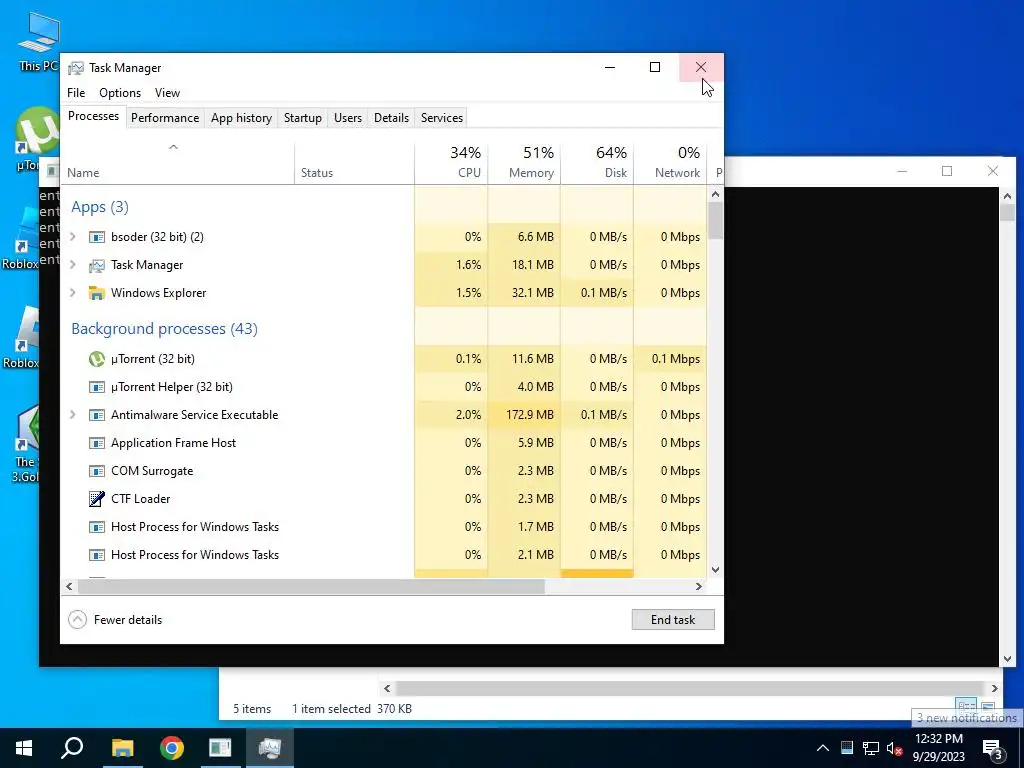This screenshot has width=1024, height=768.
Task: Expand the bsoder (32 bit) process group
Action: click(x=73, y=237)
